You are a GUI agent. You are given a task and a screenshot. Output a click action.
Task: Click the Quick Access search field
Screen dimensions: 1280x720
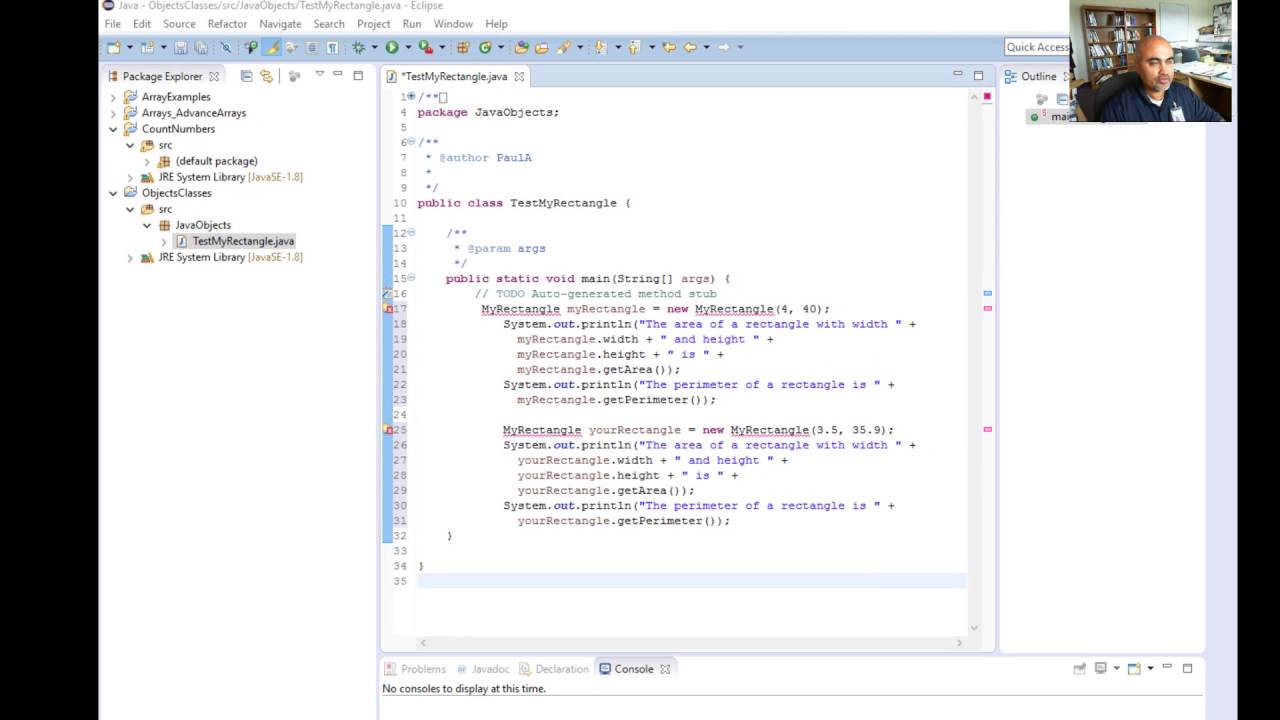click(x=1037, y=47)
